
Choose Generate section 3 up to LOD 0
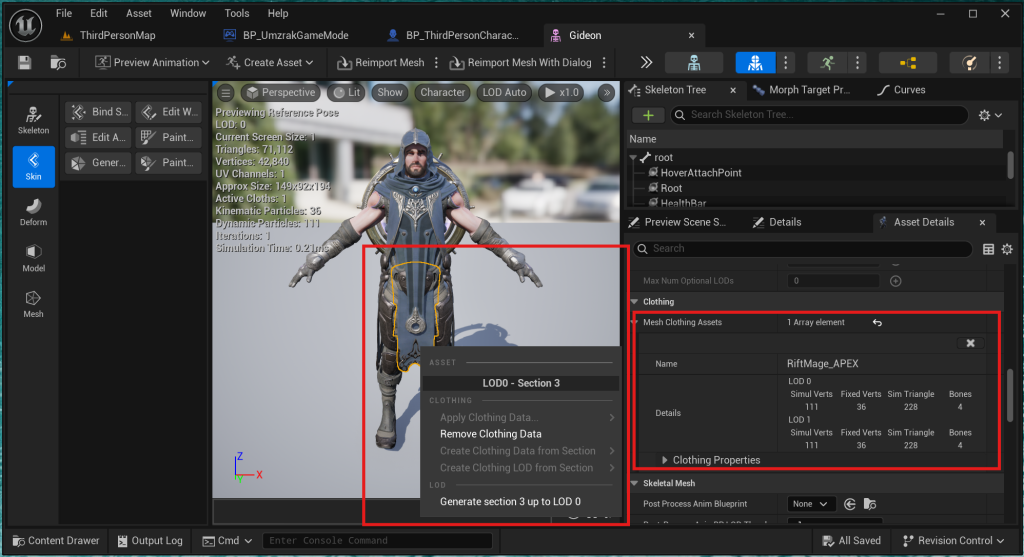tap(510, 501)
